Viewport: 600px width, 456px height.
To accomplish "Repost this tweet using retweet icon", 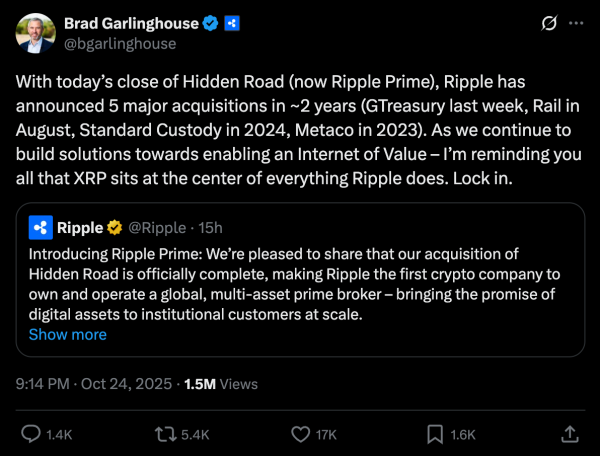I will point(165,434).
